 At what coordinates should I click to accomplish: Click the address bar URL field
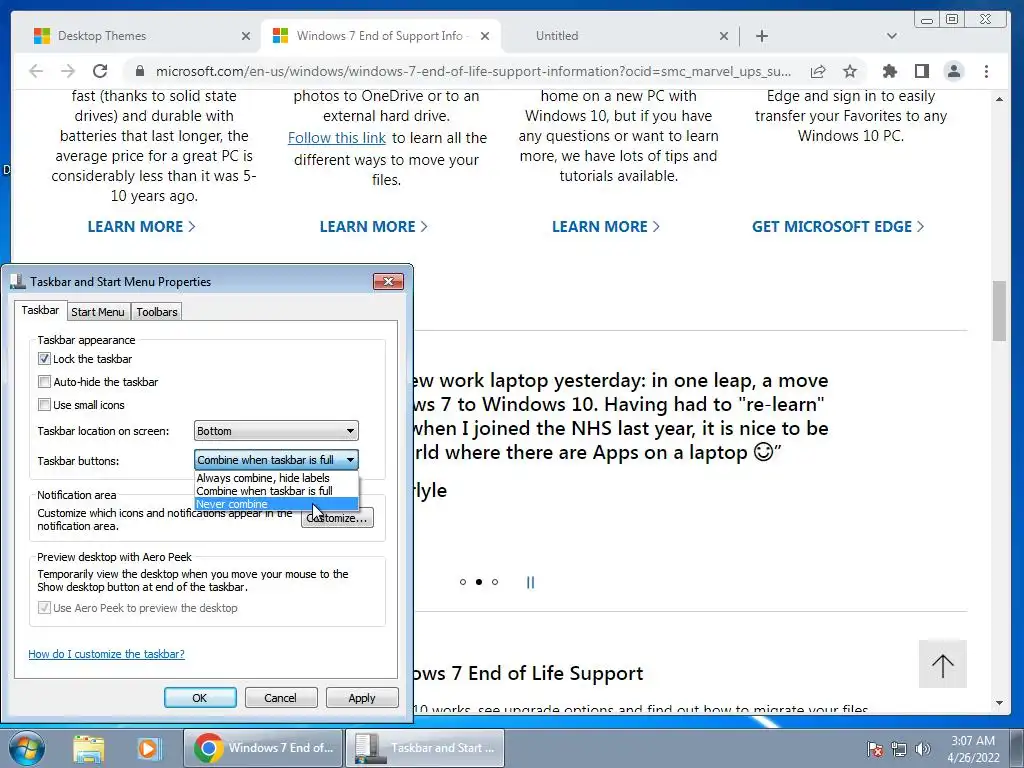(x=473, y=71)
